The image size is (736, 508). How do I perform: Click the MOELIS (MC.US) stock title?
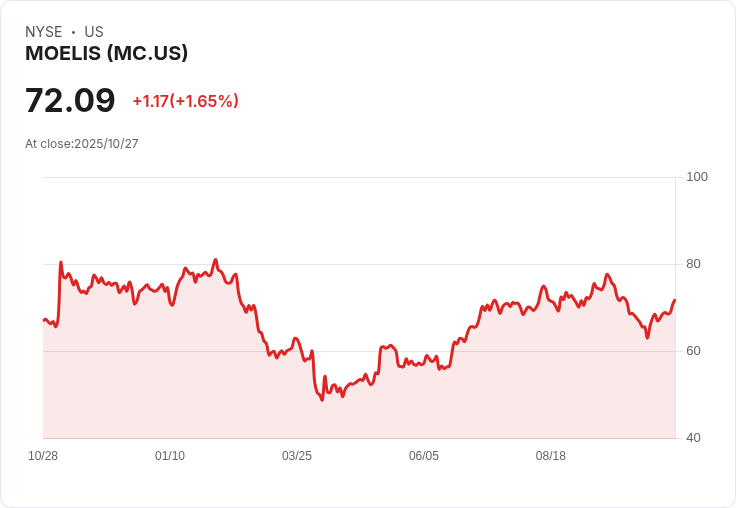(x=106, y=54)
